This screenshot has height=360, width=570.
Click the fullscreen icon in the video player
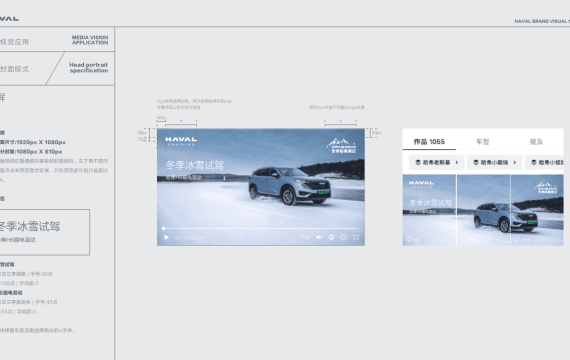[356, 237]
